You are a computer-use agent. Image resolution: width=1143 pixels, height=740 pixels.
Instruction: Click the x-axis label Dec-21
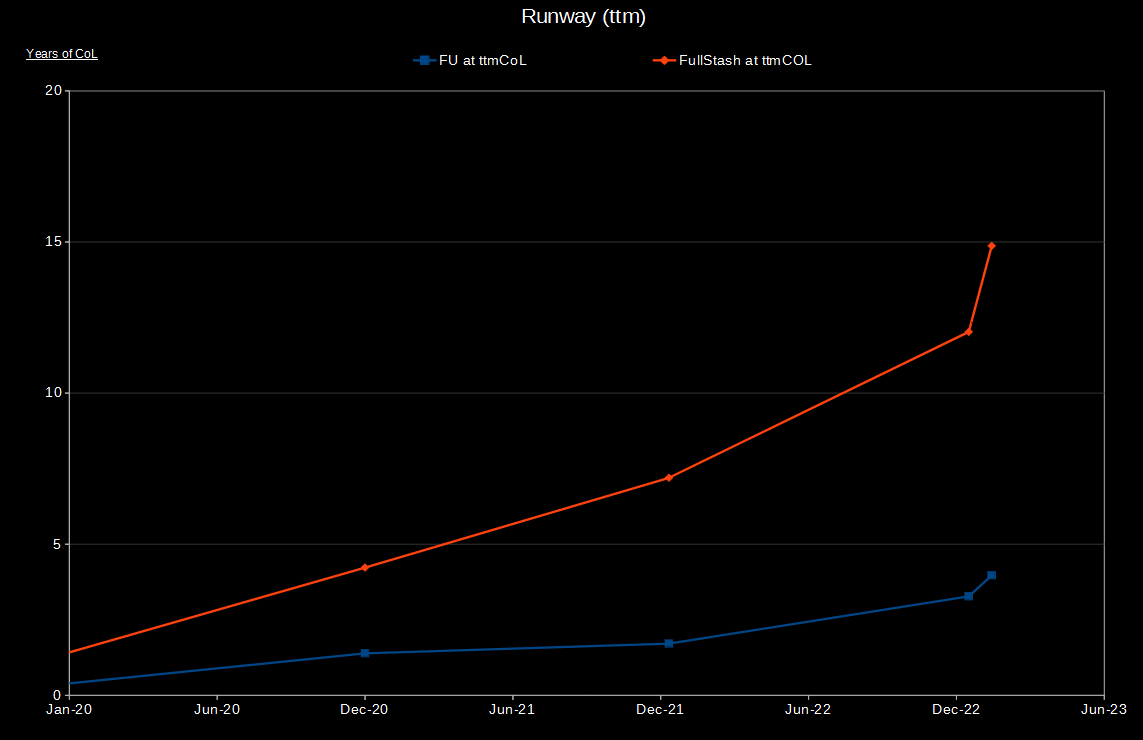pos(660,709)
